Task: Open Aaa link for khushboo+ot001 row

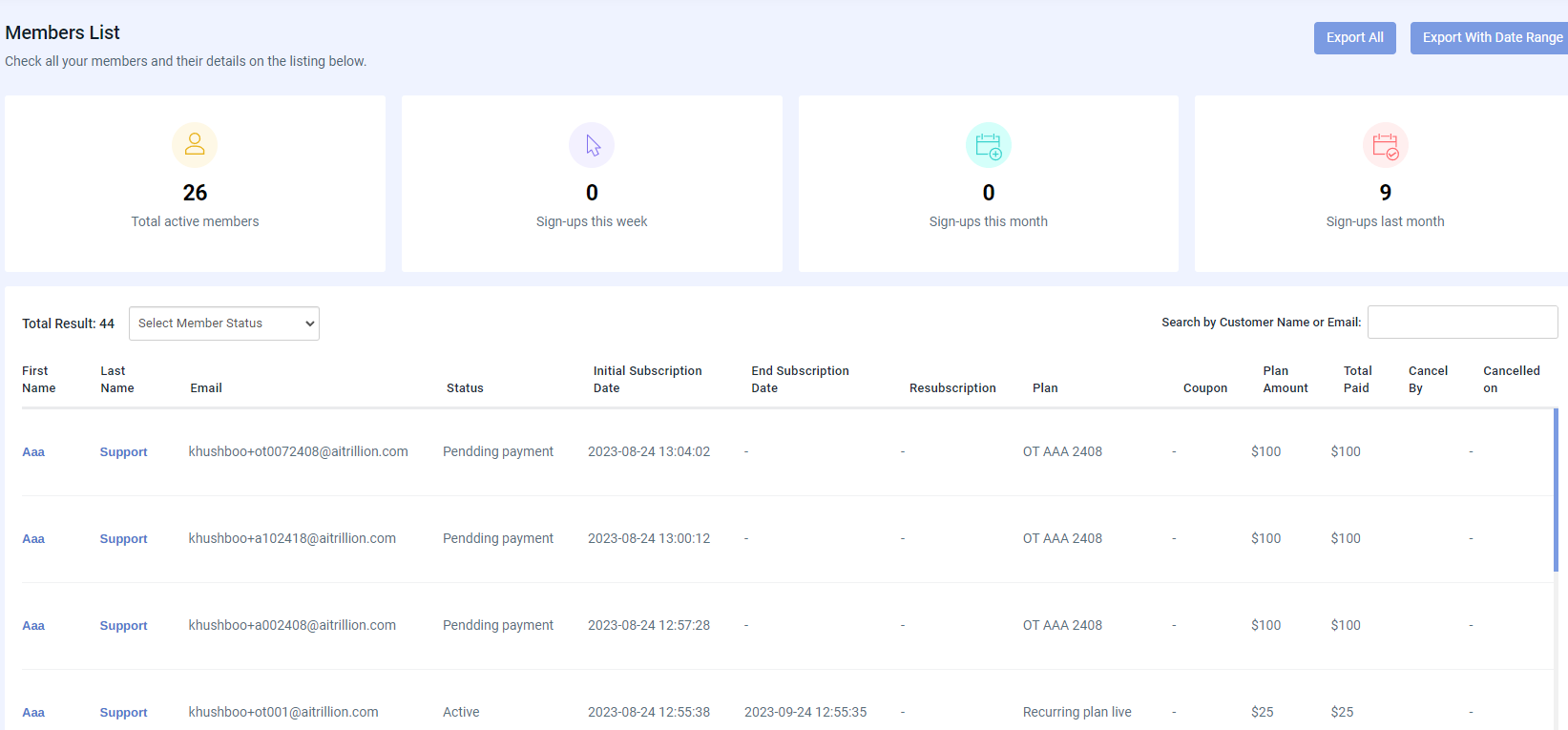Action: point(33,713)
